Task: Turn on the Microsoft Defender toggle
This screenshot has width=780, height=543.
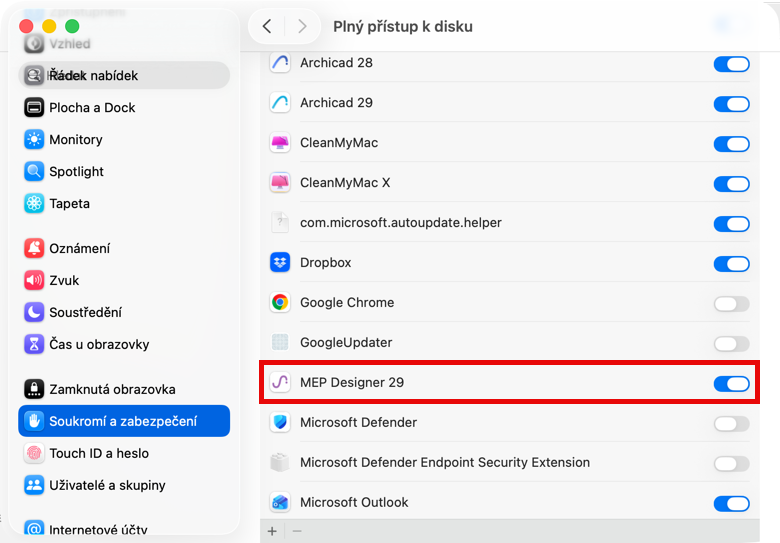Action: point(731,423)
